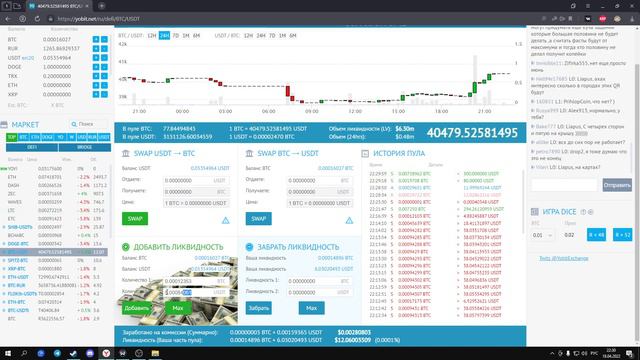Open the first info icon next to ИГРА DICE

[x=583, y=212]
